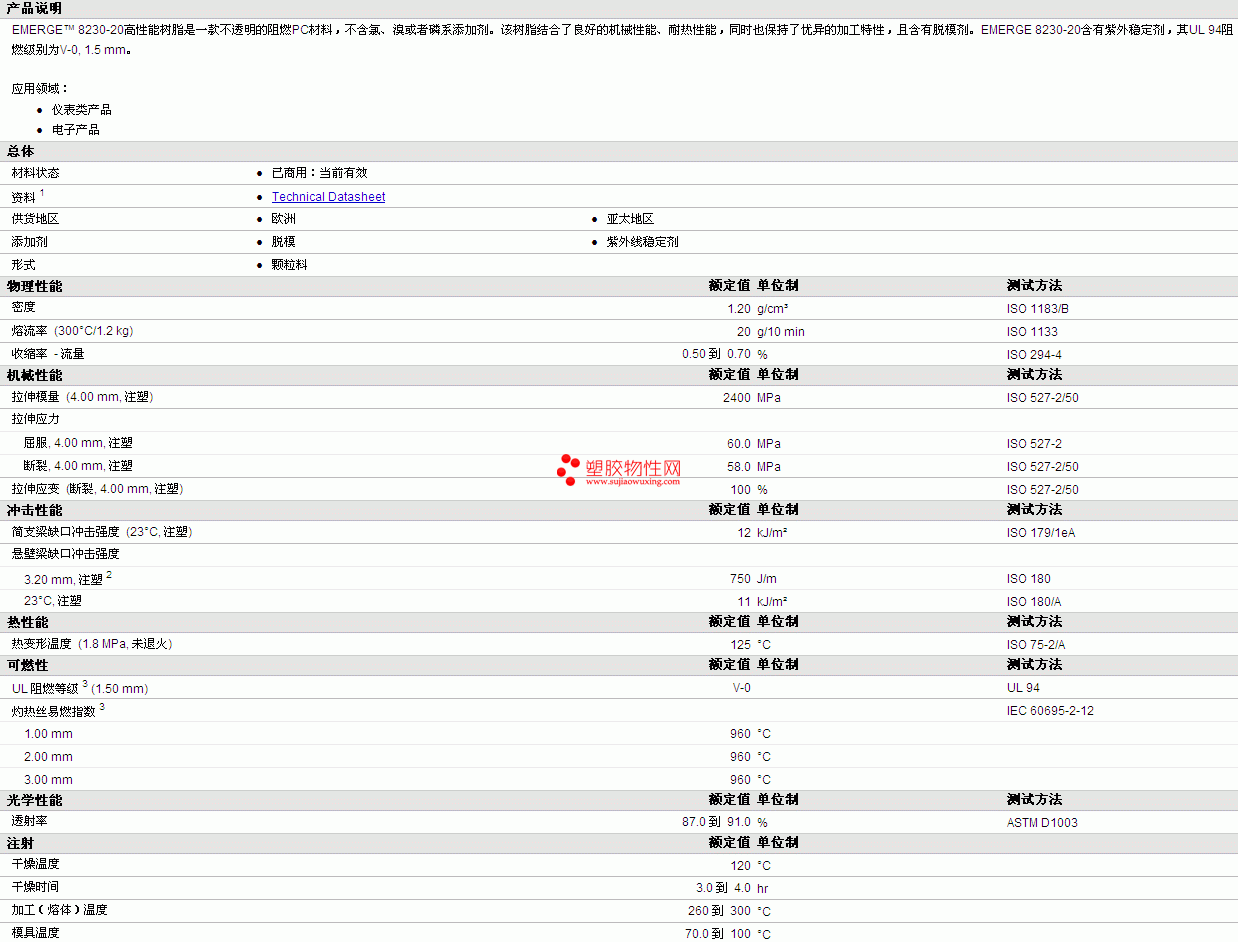Select the 3.00 mm glow wire row

[619, 779]
